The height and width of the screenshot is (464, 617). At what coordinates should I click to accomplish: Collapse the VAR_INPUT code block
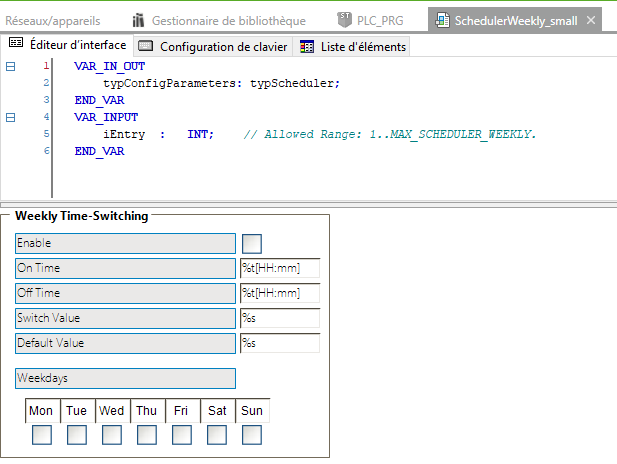pos(11,117)
